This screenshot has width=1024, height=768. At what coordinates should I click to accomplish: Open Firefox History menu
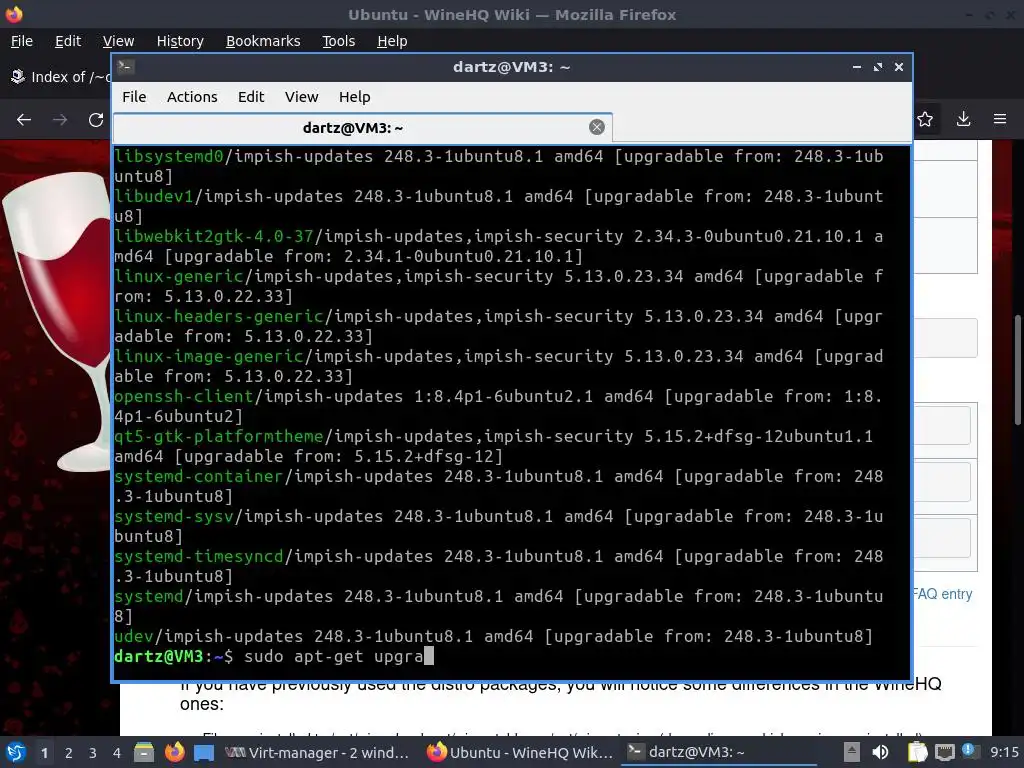(x=180, y=41)
